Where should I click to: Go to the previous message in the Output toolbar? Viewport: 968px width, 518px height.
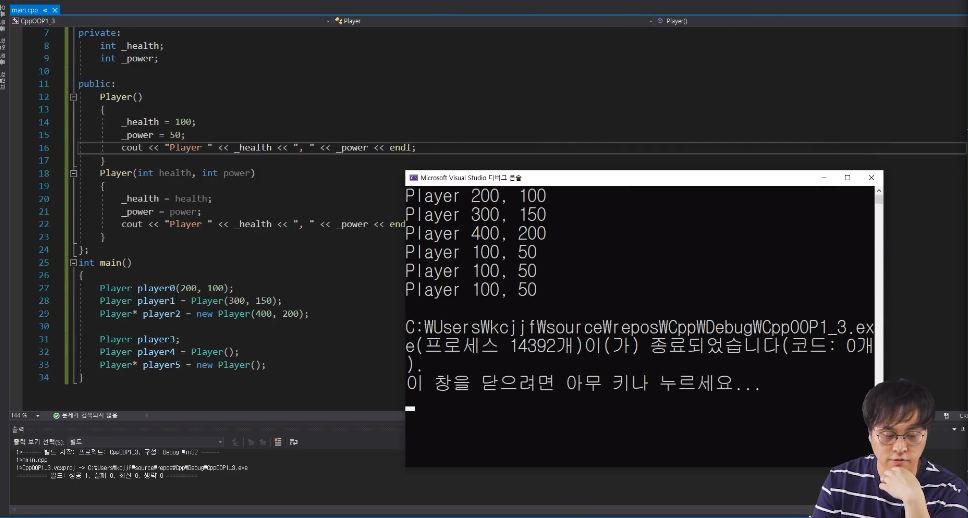pyautogui.click(x=251, y=442)
